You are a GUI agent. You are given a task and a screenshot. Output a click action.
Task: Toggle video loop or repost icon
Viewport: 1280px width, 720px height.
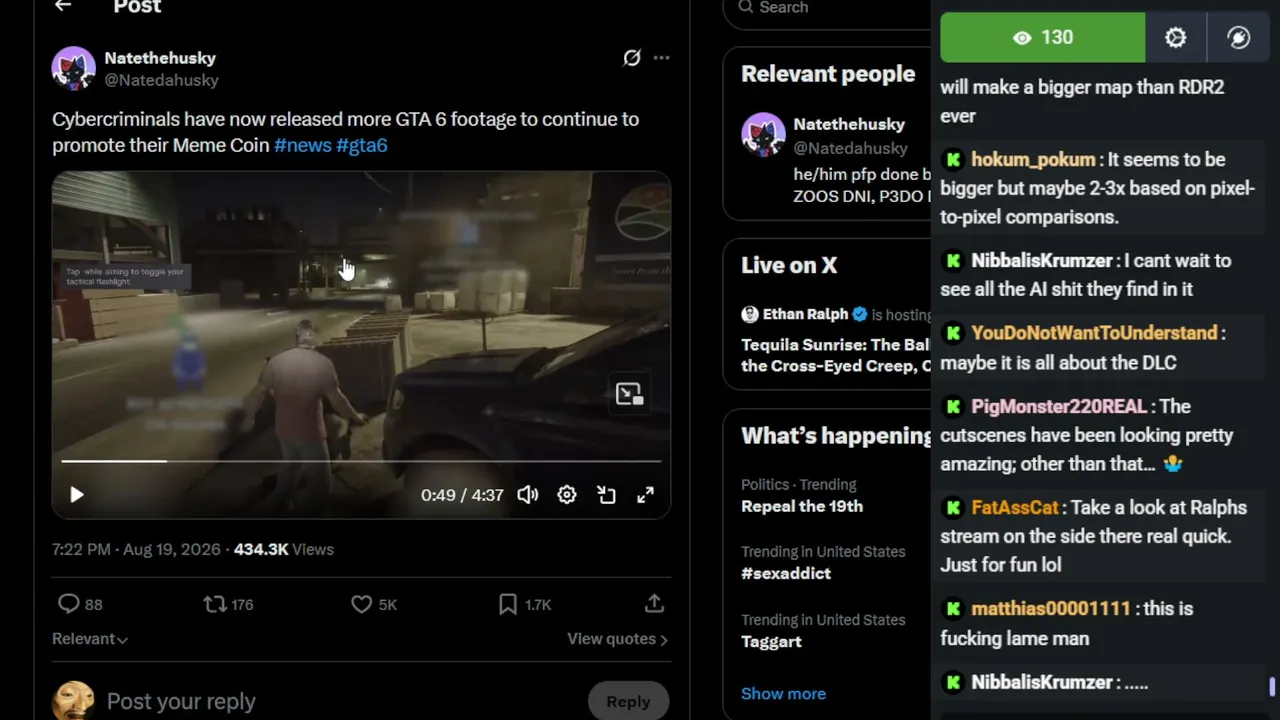(x=606, y=494)
